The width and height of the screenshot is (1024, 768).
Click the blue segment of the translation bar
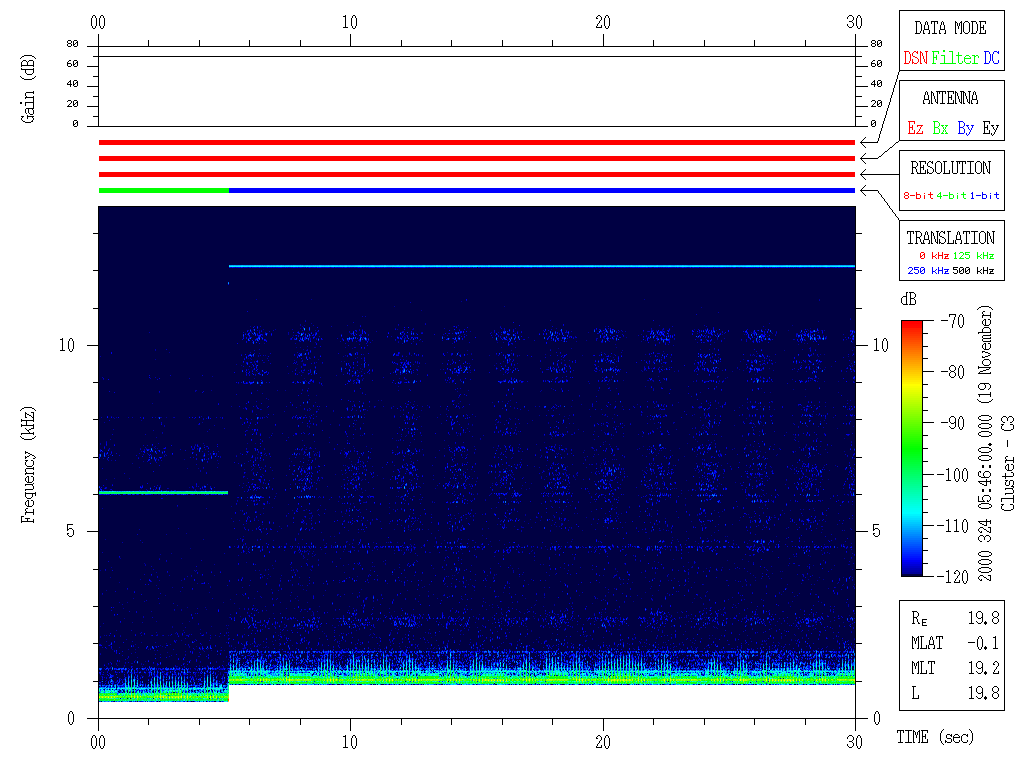pos(540,190)
